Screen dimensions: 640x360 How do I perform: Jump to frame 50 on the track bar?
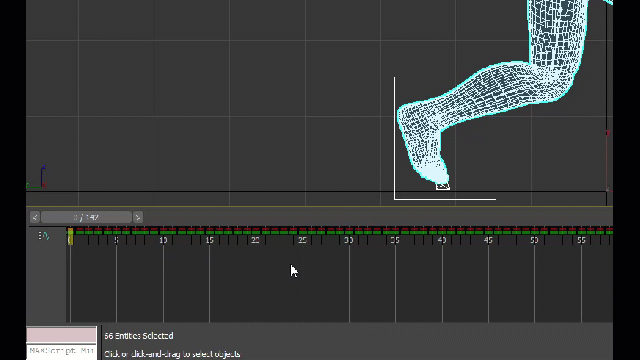534,240
